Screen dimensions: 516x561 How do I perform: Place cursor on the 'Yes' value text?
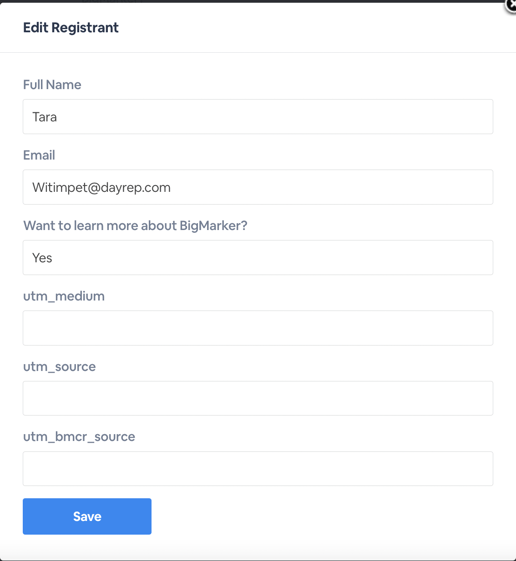(x=42, y=258)
